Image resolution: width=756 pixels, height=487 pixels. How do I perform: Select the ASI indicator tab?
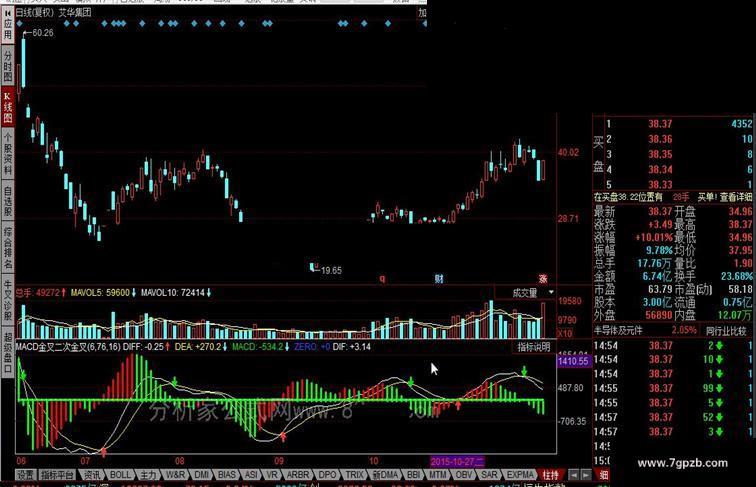(x=251, y=475)
